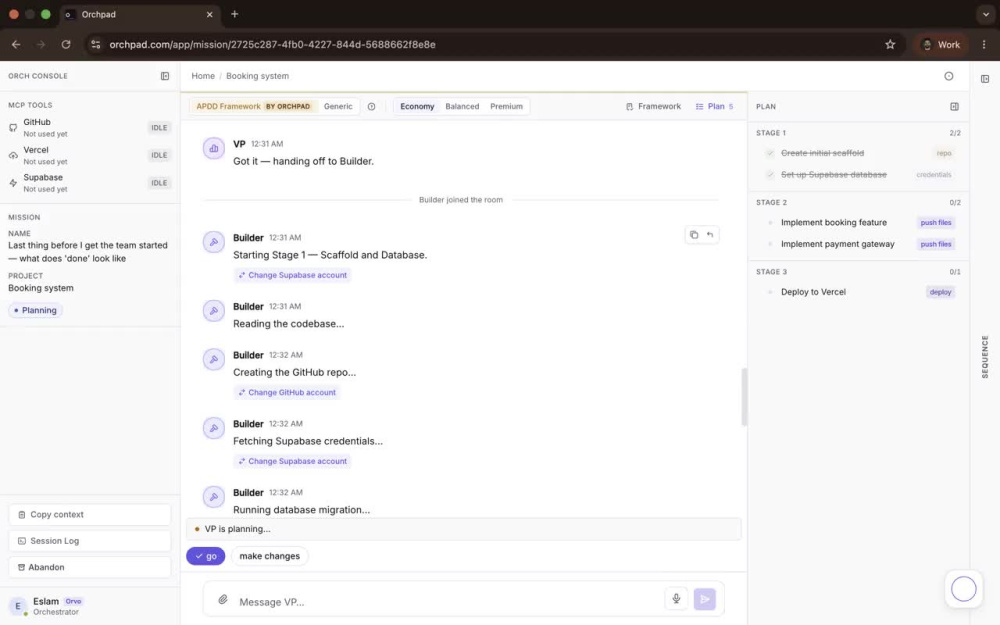Open the browser tab list dropdown chevron
The width and height of the screenshot is (1000, 625).
(985, 14)
